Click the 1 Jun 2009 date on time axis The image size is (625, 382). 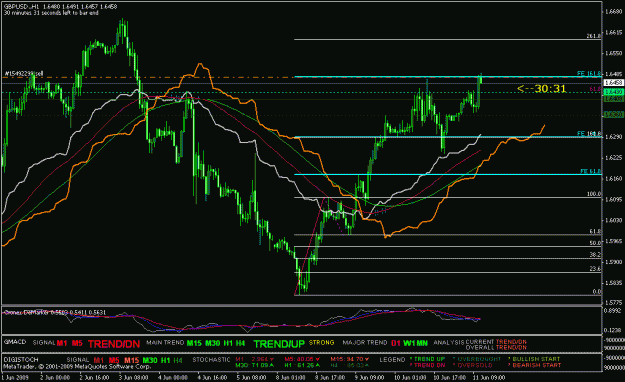pos(16,377)
